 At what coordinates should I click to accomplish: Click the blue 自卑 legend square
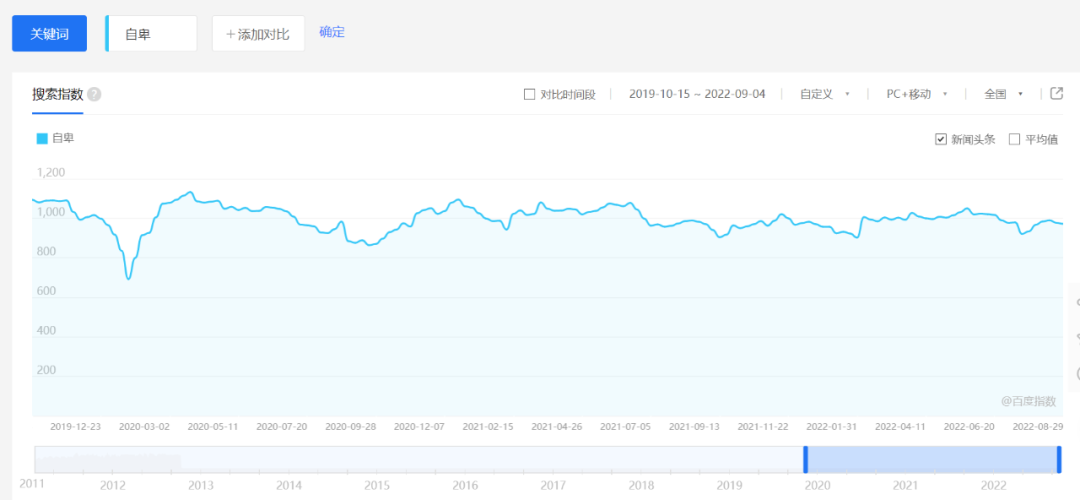(x=42, y=138)
